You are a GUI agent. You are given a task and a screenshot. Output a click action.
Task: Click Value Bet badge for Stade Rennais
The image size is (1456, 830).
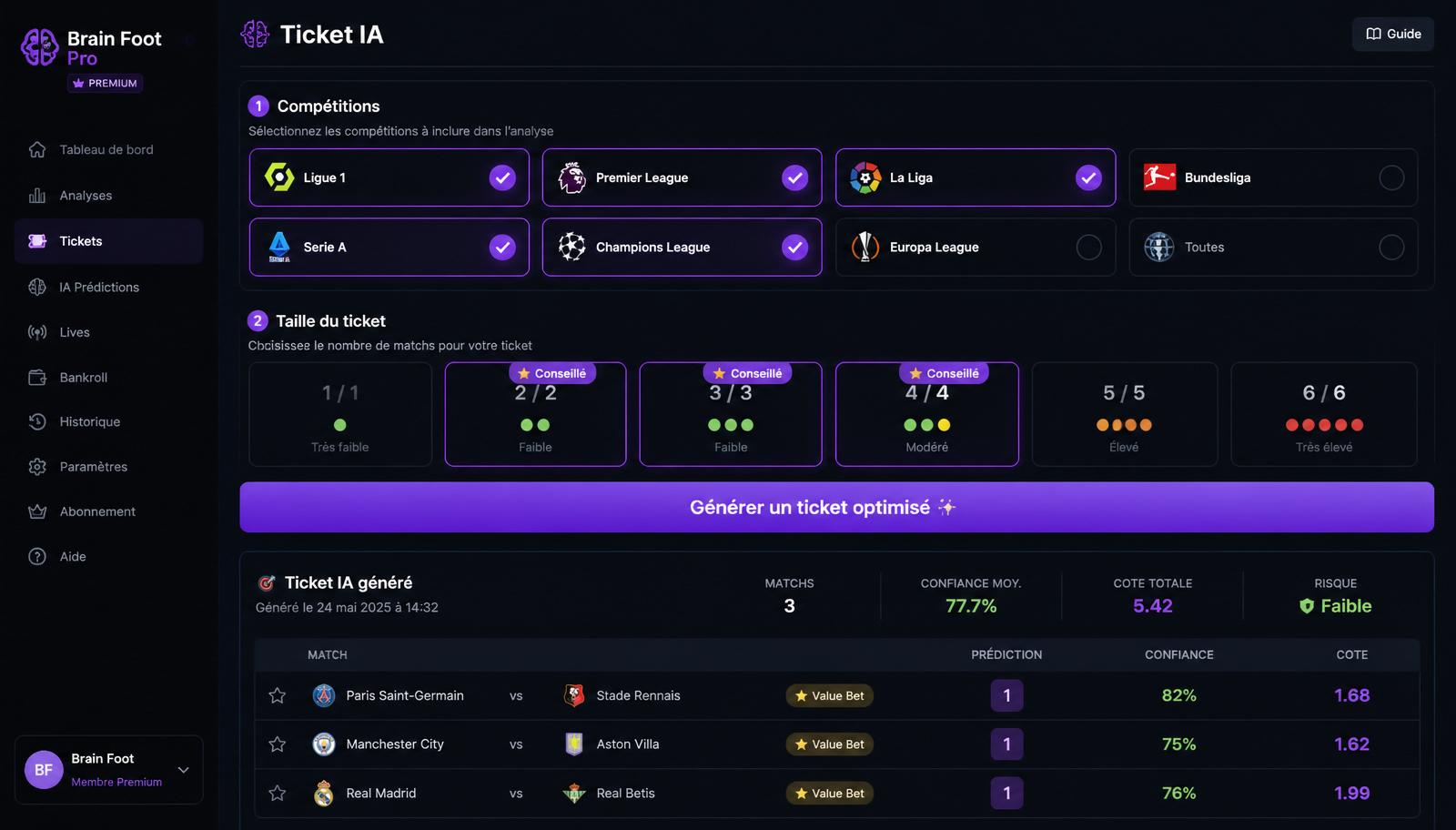[830, 695]
